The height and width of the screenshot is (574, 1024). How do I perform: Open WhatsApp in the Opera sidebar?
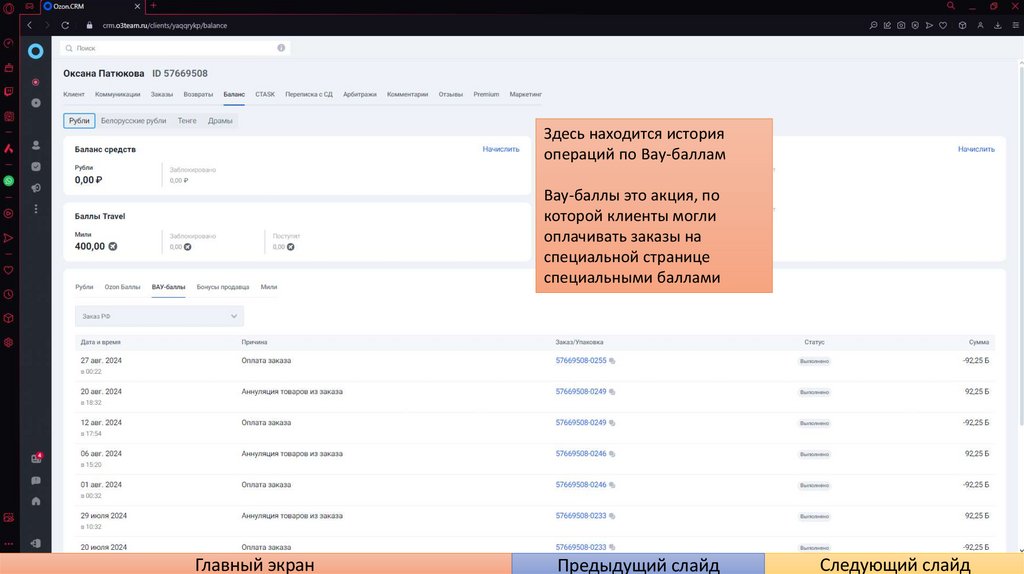[8, 181]
